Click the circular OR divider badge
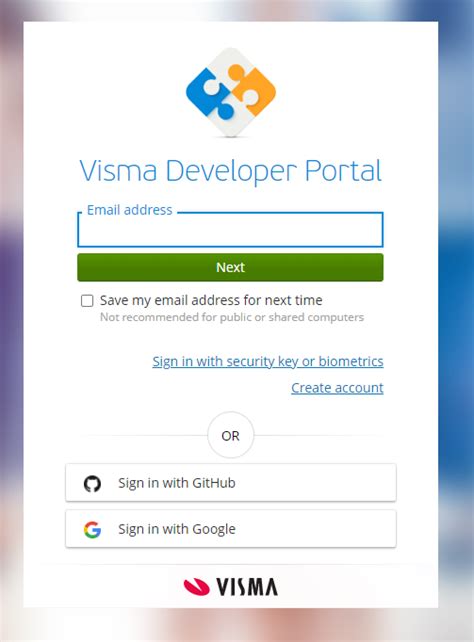Screen dimensions: 474x642 pyautogui.click(x=230, y=435)
